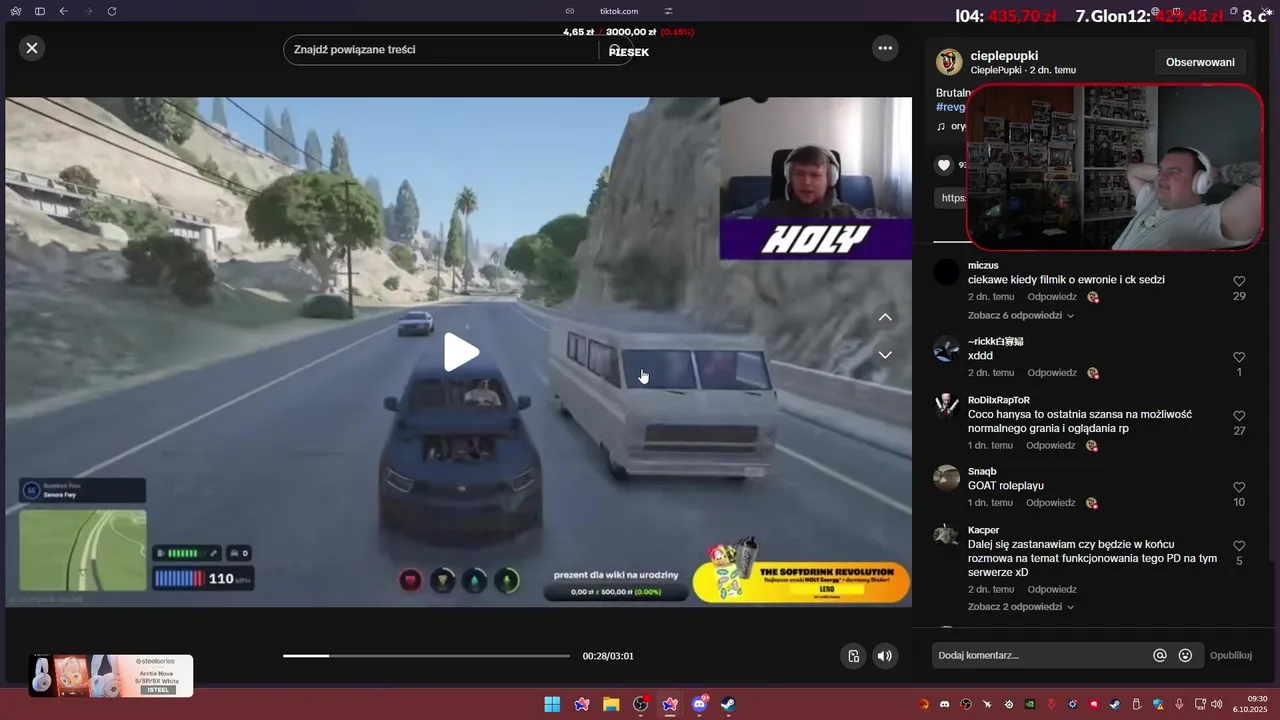Play the paused TikTok video
The height and width of the screenshot is (720, 1280).
460,352
